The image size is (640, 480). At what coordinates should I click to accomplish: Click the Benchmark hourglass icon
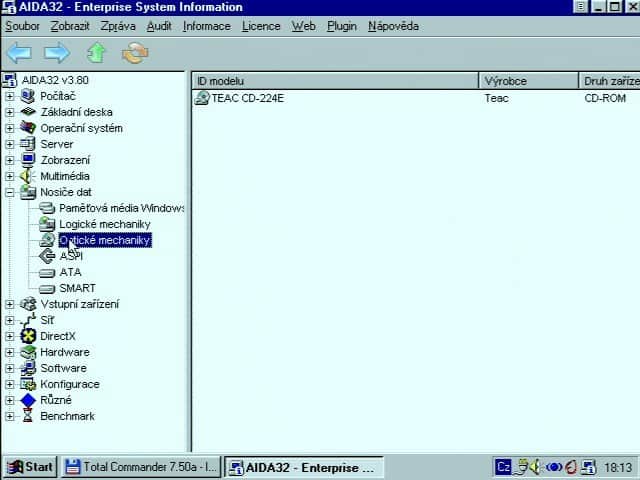pyautogui.click(x=28, y=416)
